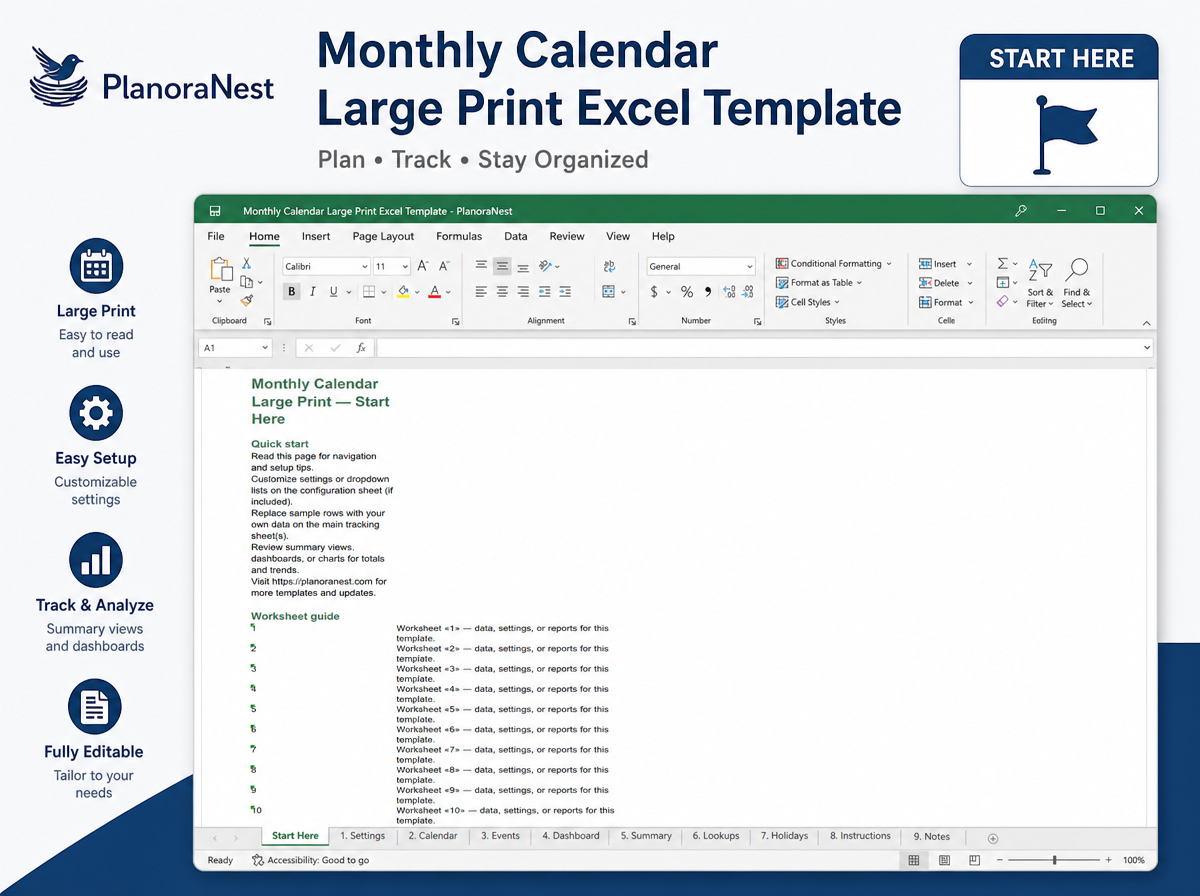This screenshot has height=896, width=1200.
Task: Toggle Middle Align in Alignment group
Action: tap(502, 266)
